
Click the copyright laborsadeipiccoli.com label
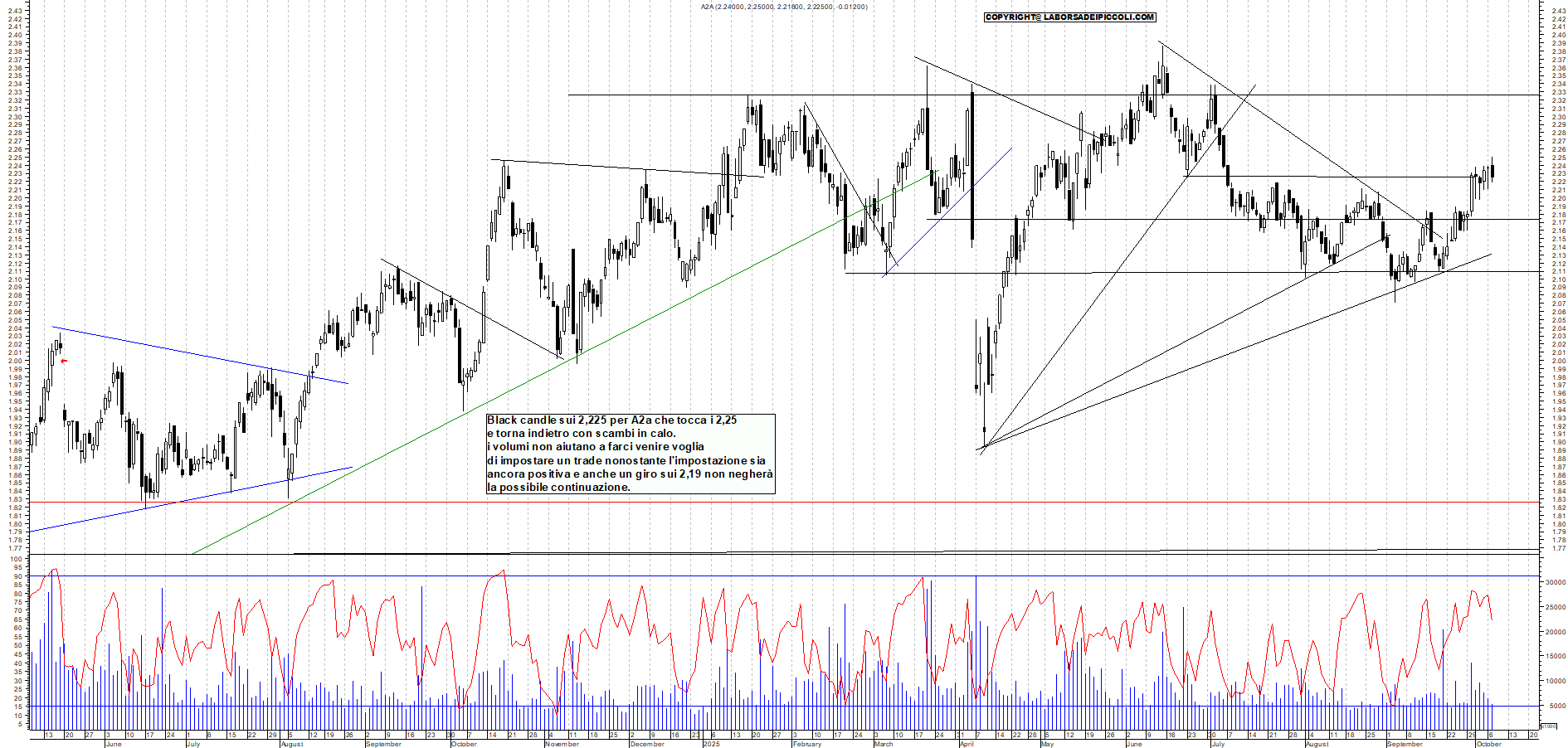point(1069,17)
